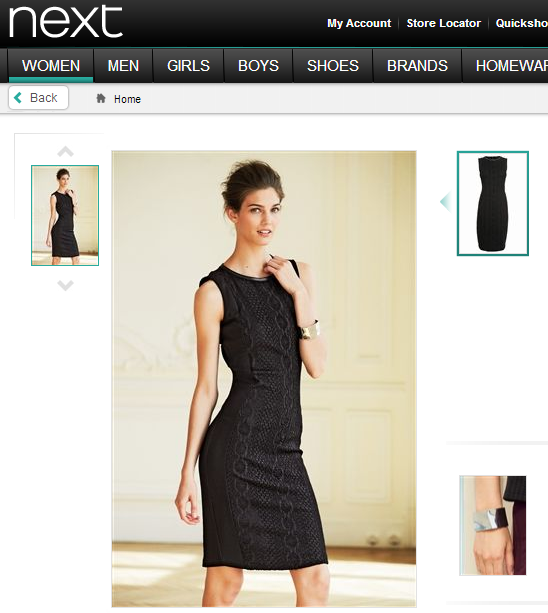The width and height of the screenshot is (548, 613).
Task: Open the MEN menu tab
Action: coord(123,66)
